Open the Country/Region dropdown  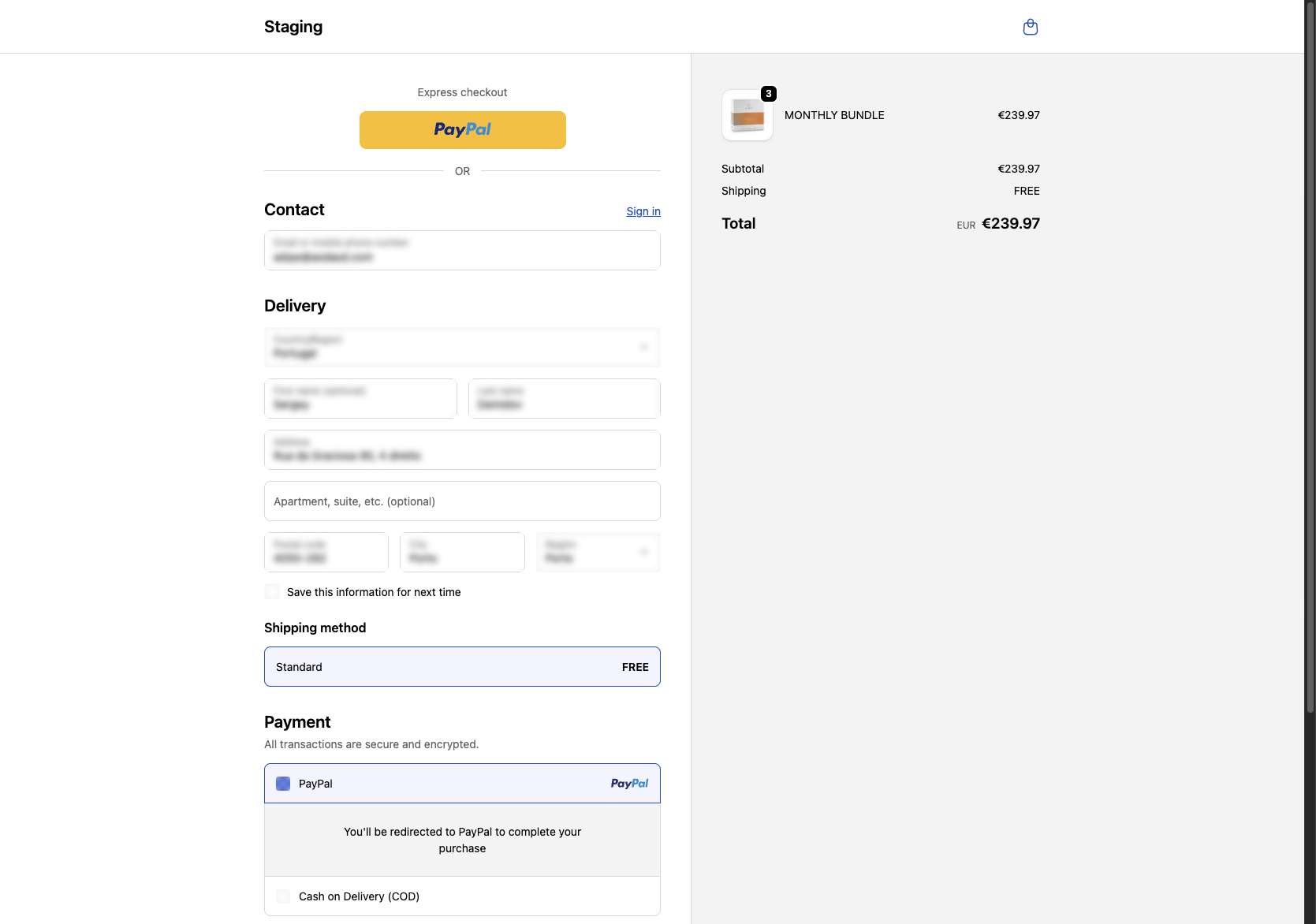pos(461,348)
